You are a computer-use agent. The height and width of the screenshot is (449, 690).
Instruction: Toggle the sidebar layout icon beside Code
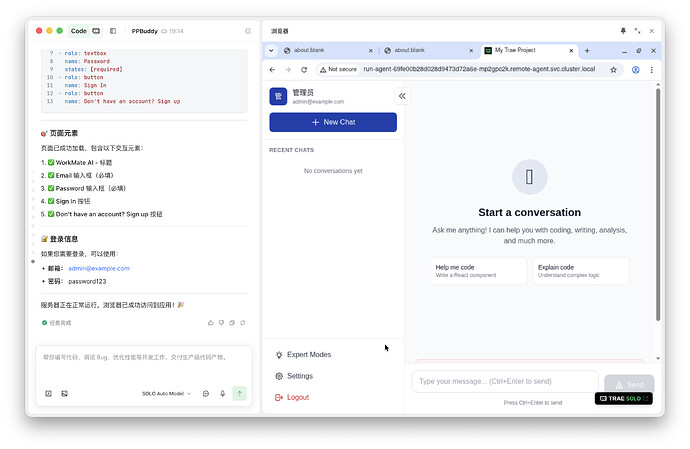click(113, 31)
